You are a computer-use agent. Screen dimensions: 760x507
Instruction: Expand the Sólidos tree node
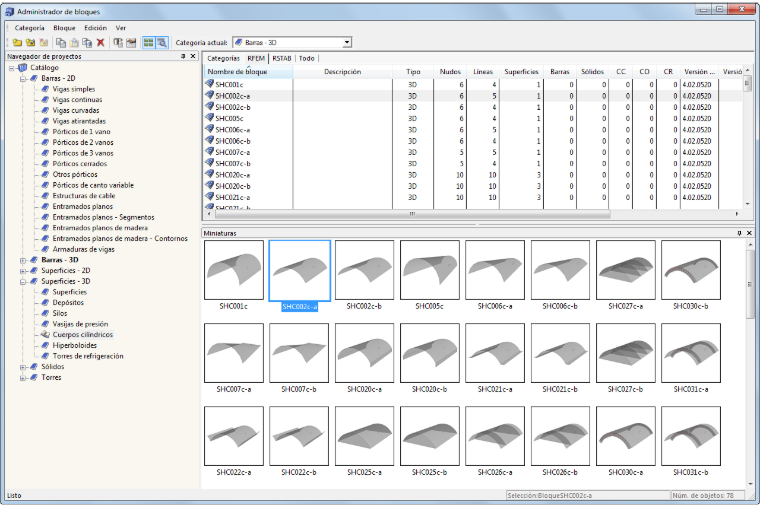coord(23,367)
